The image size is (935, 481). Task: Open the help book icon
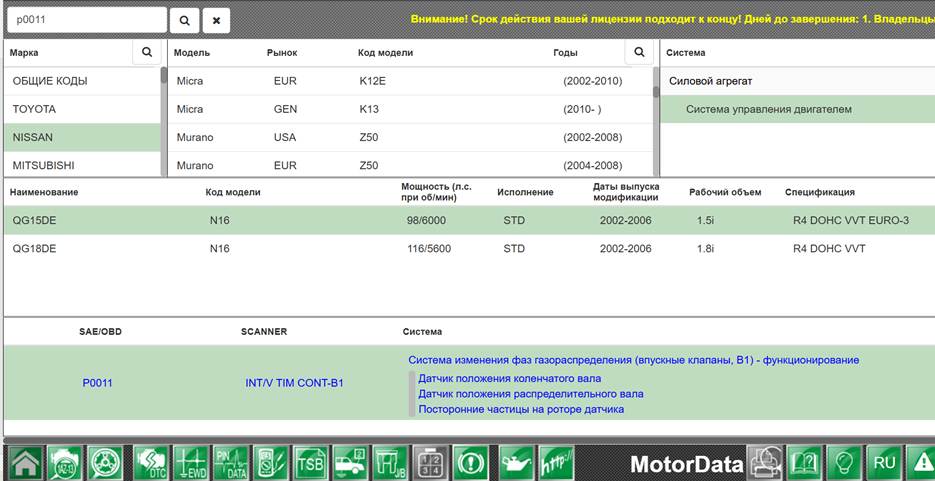(x=804, y=463)
